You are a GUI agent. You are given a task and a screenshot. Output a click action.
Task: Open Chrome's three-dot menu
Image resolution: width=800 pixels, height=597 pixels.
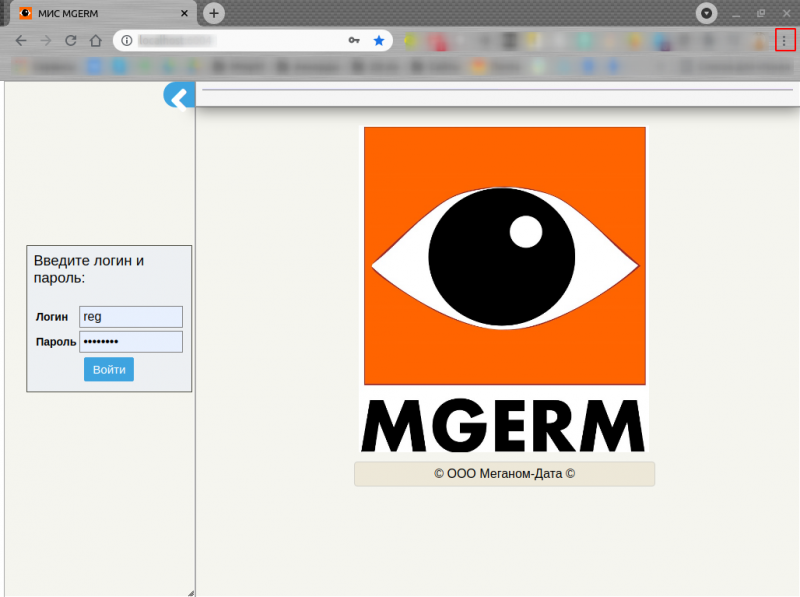[784, 40]
